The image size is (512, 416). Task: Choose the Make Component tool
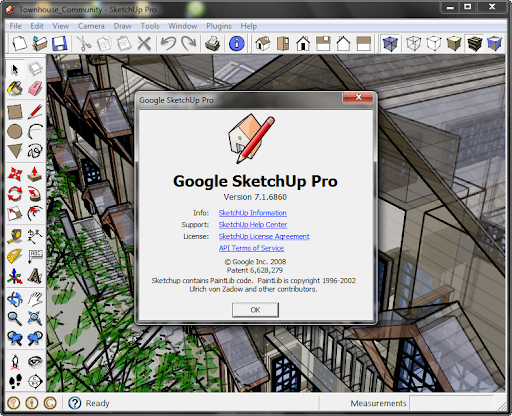(x=35, y=69)
